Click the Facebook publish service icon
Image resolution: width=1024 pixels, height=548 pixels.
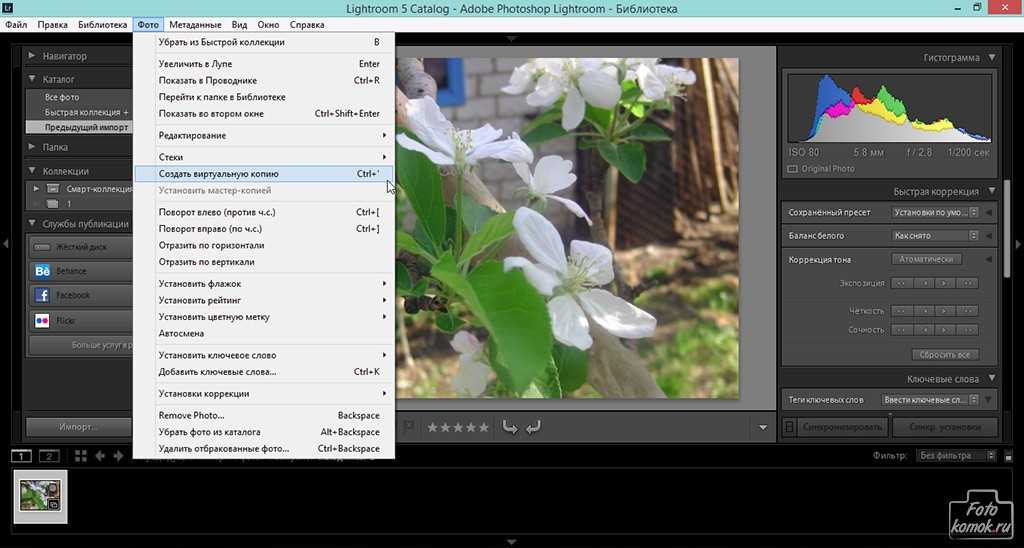[x=42, y=296]
